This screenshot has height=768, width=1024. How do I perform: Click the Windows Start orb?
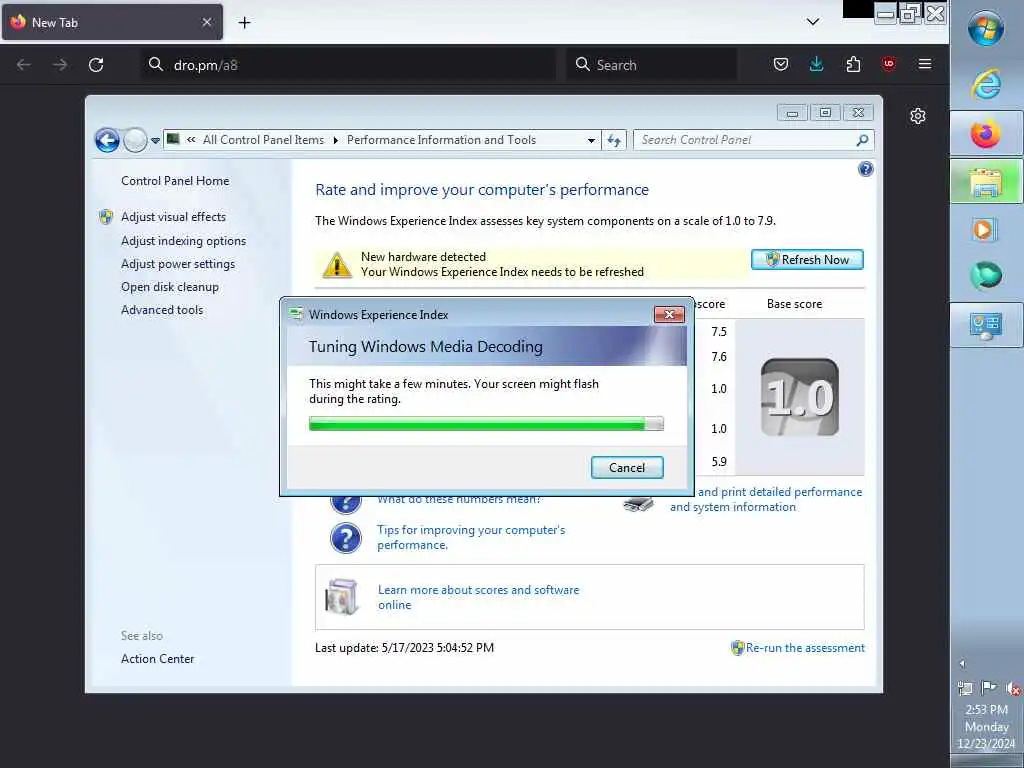(x=985, y=29)
